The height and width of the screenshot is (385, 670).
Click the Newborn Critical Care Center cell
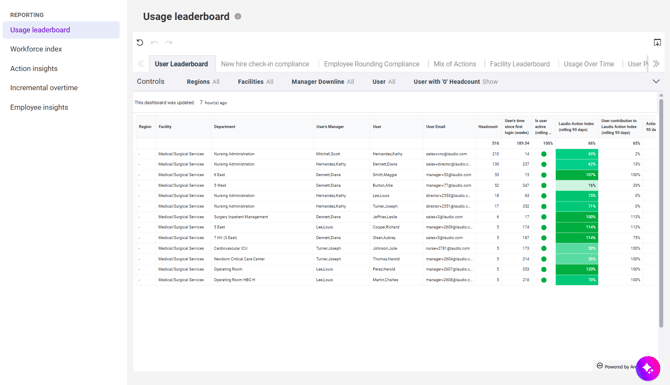(x=239, y=259)
